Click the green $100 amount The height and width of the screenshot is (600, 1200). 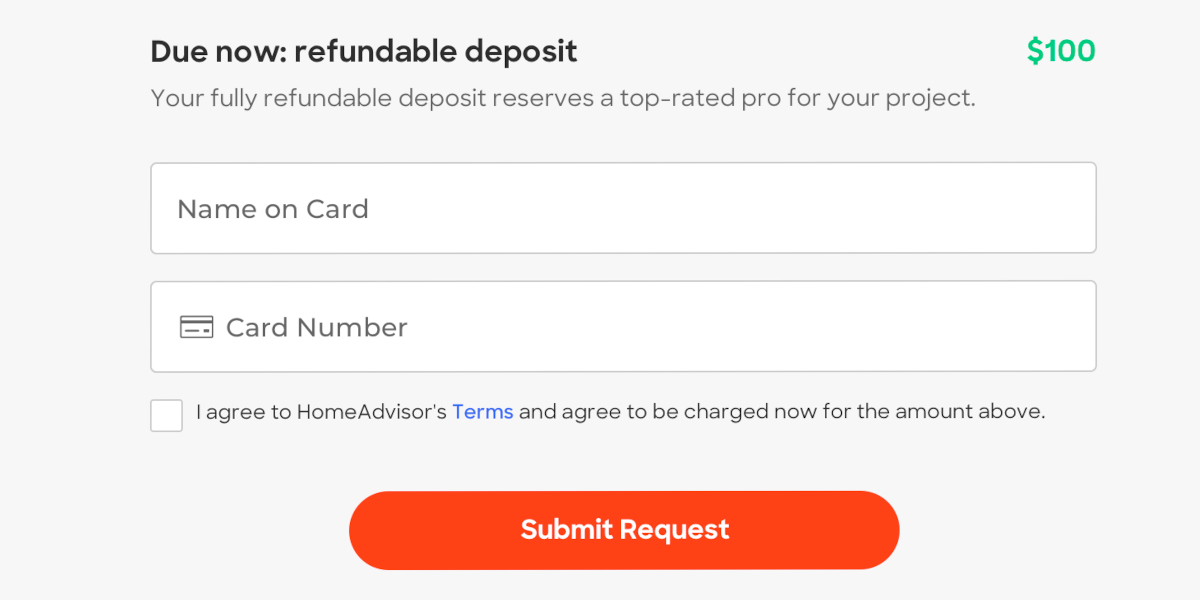click(1061, 50)
